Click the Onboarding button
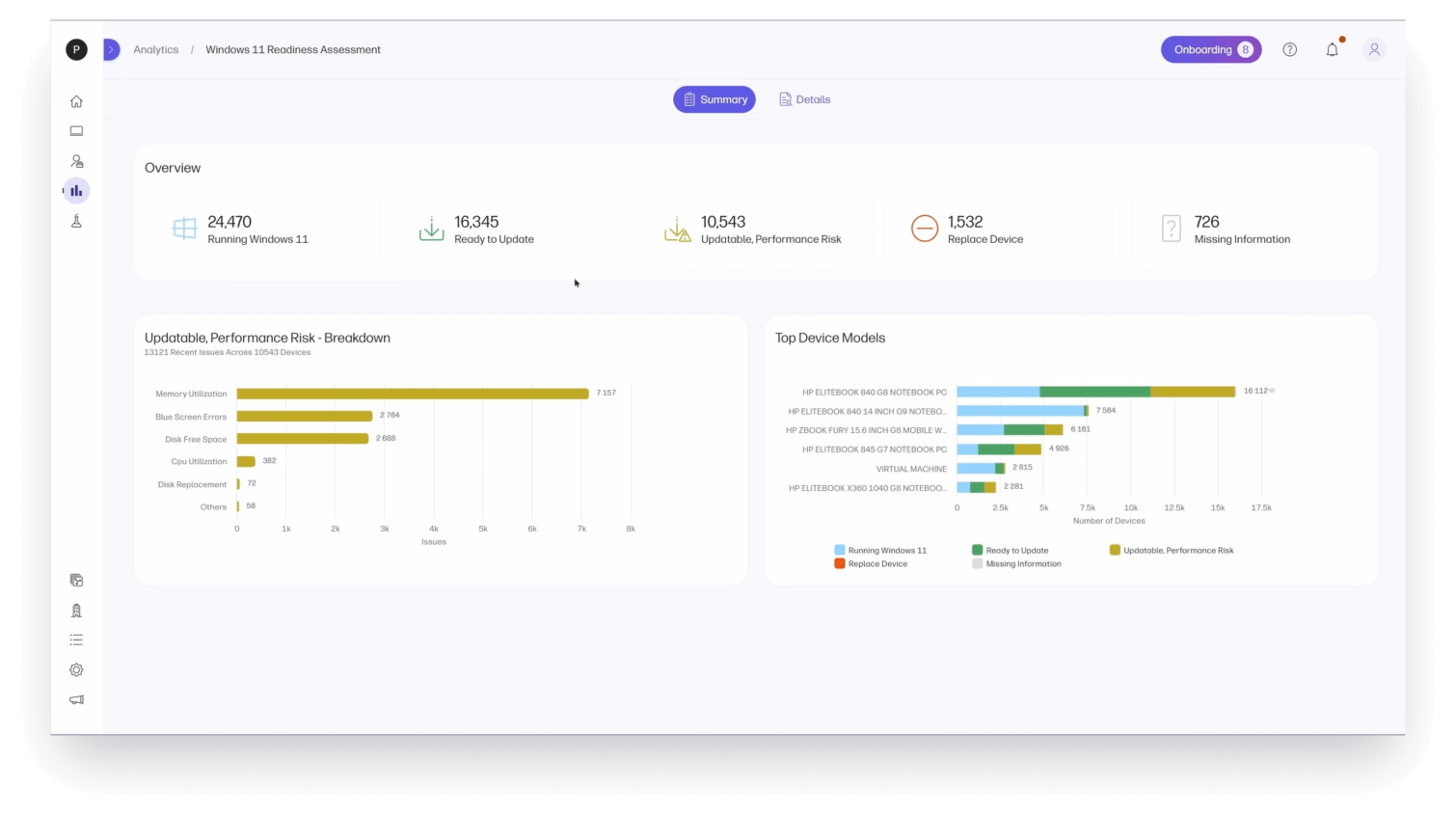1456x817 pixels. click(x=1211, y=49)
